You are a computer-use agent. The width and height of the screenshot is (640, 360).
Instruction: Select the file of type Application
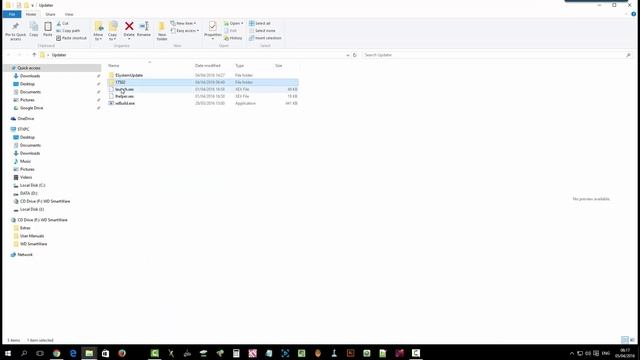coord(203,103)
